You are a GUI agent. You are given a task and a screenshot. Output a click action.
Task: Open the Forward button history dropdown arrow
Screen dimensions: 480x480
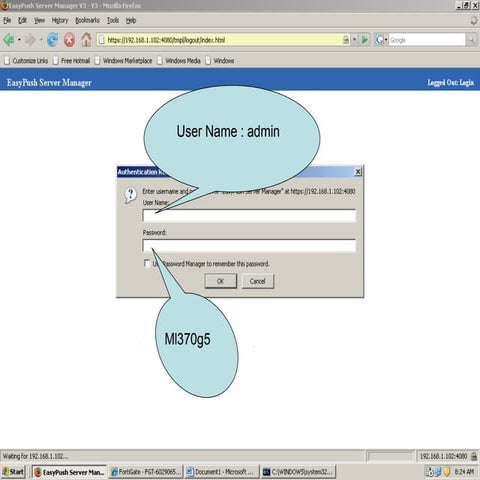pyautogui.click(x=41, y=40)
